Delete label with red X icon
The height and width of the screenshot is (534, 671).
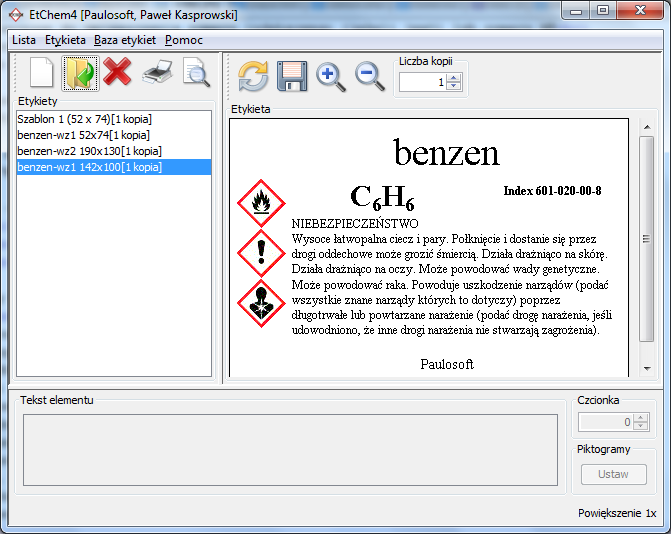pos(117,72)
